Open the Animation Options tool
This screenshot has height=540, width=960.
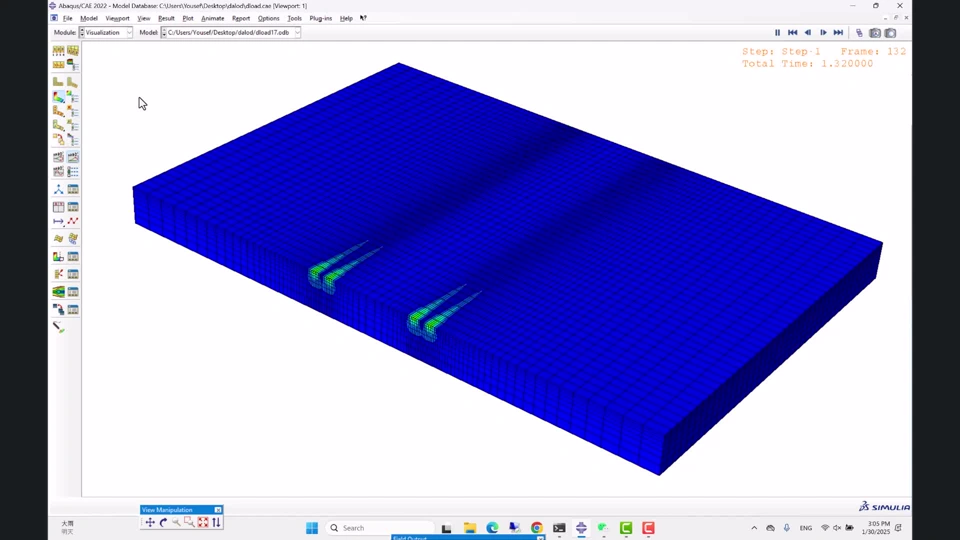click(x=73, y=172)
